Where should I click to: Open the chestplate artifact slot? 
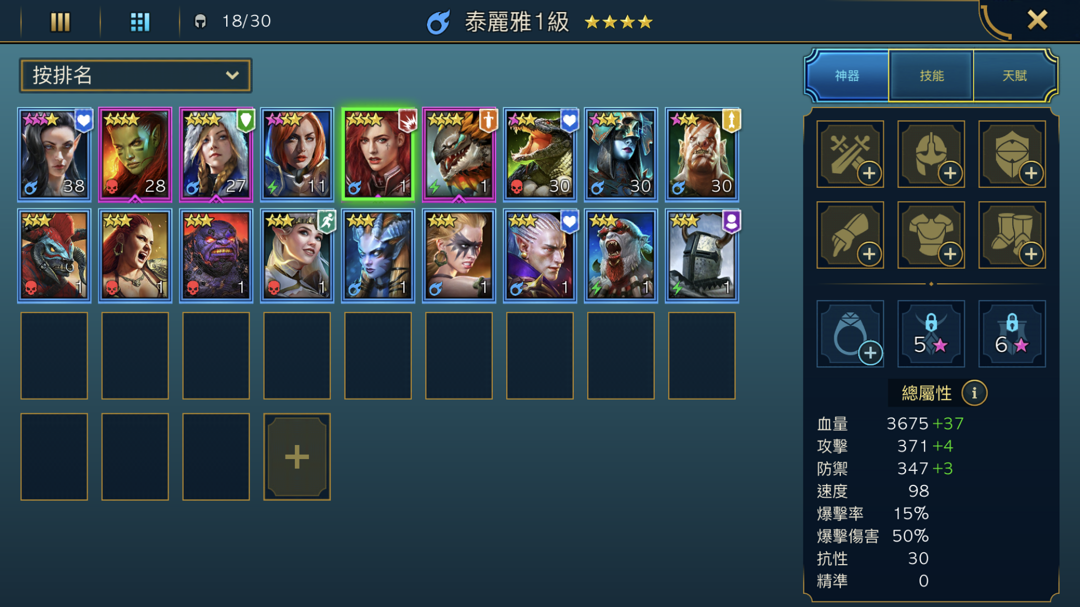pos(931,235)
